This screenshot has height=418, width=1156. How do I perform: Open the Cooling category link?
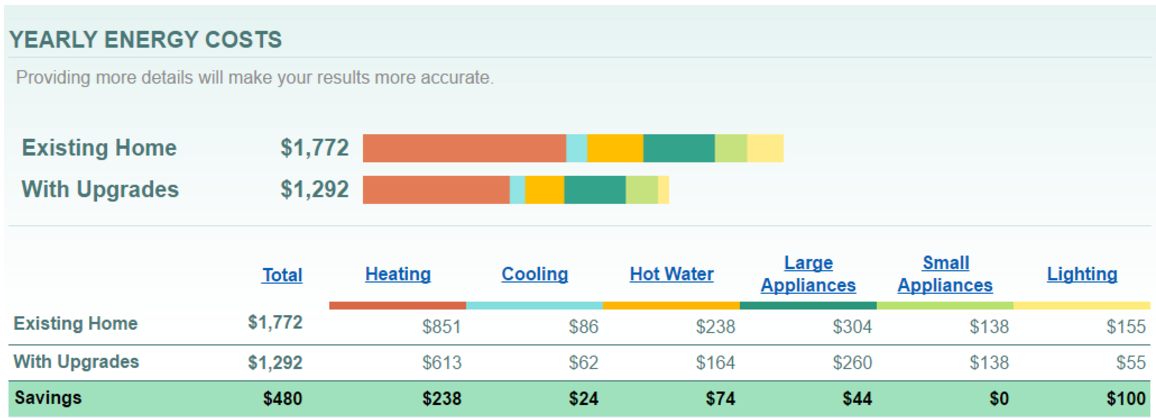[x=535, y=274]
